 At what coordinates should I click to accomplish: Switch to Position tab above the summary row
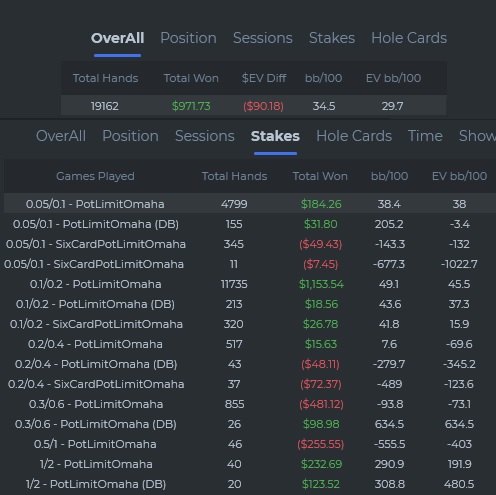(x=188, y=38)
